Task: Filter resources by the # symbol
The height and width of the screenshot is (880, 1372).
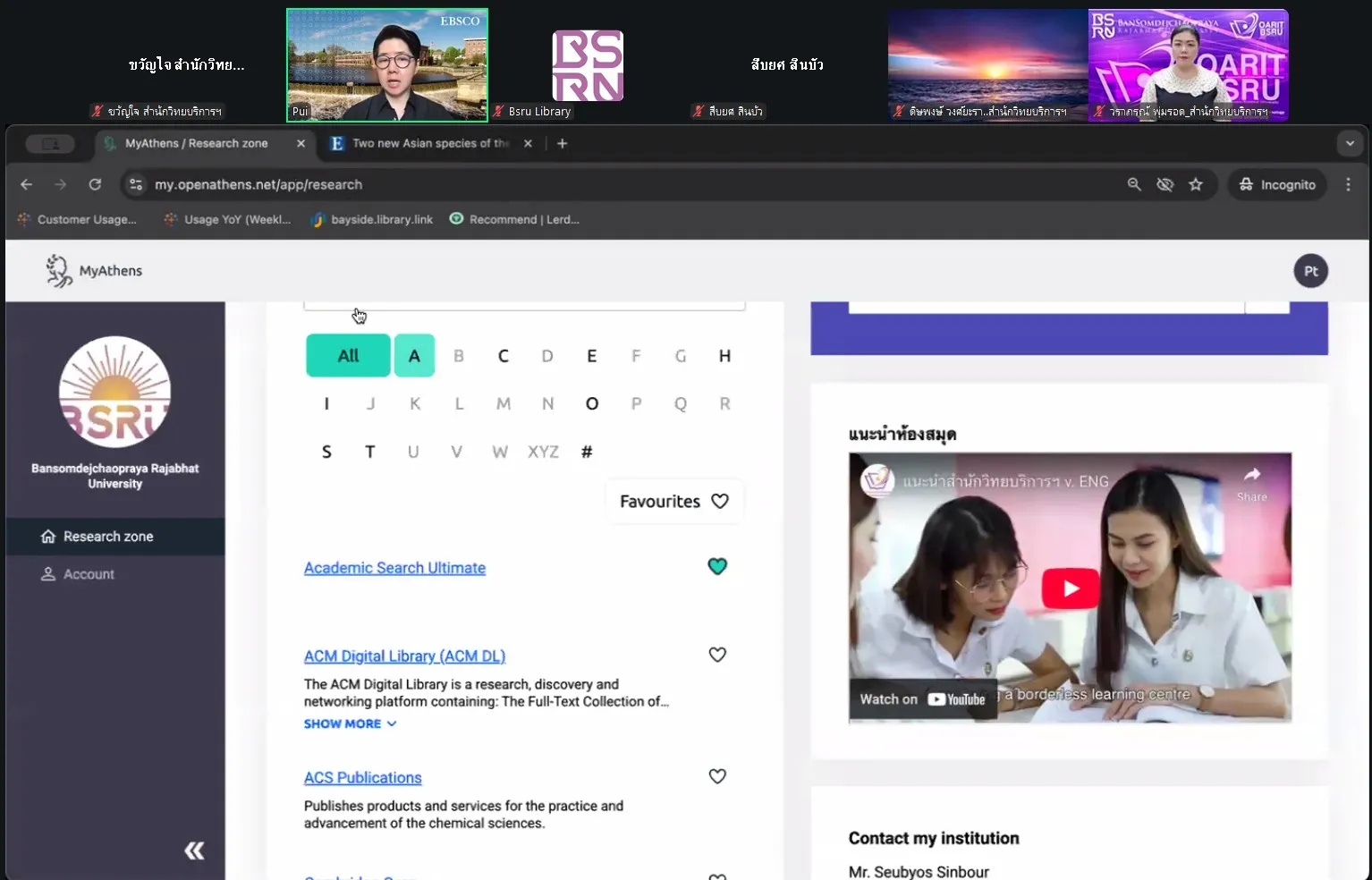Action: click(x=587, y=452)
